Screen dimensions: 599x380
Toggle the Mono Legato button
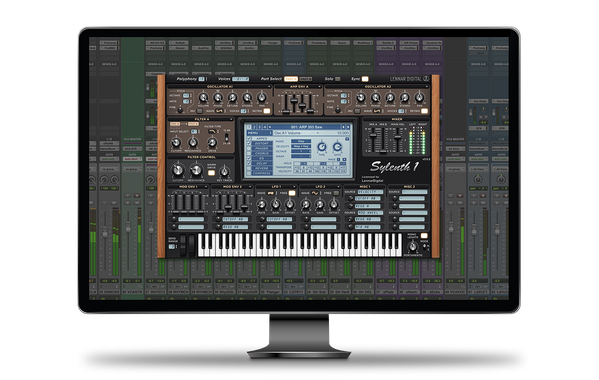pos(424,236)
